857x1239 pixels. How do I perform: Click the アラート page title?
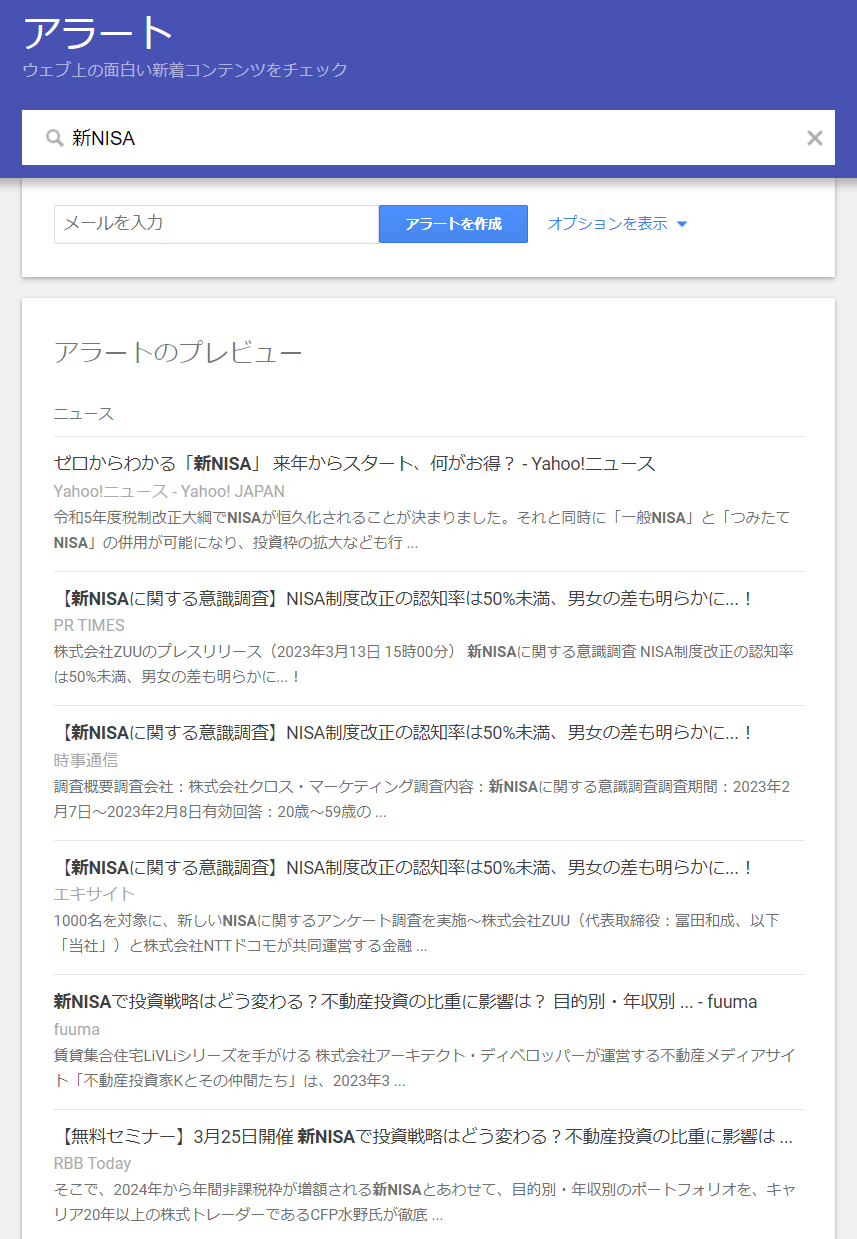99,34
